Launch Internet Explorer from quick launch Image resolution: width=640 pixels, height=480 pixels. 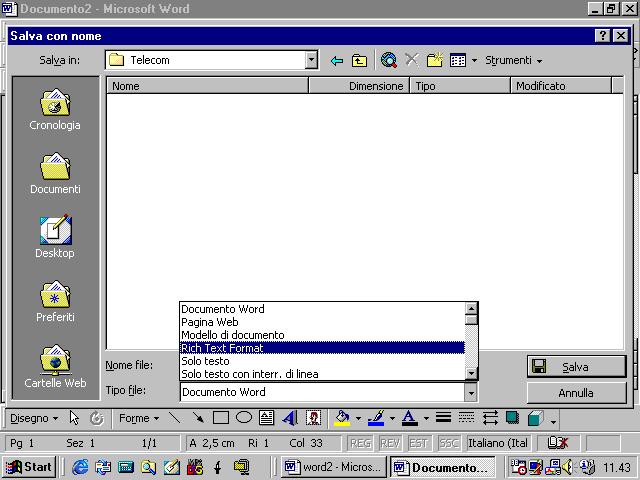80,467
